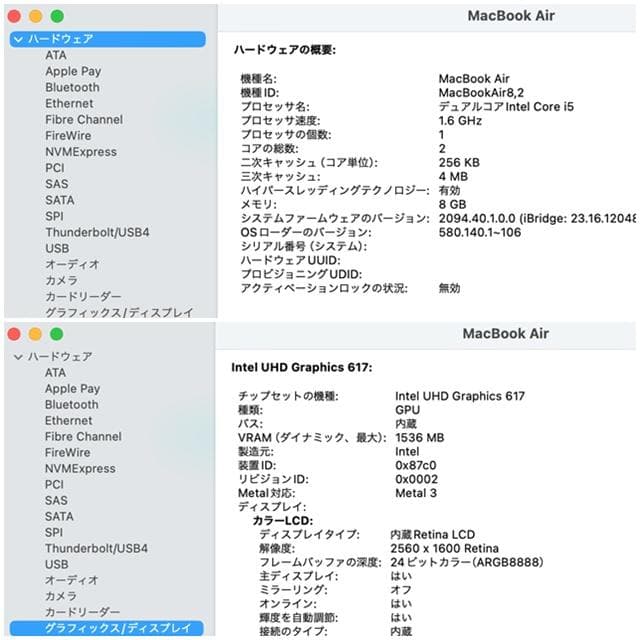The height and width of the screenshot is (640, 640).
Task: Collapse ハードウェア in top window sidebar
Action: click(18, 39)
